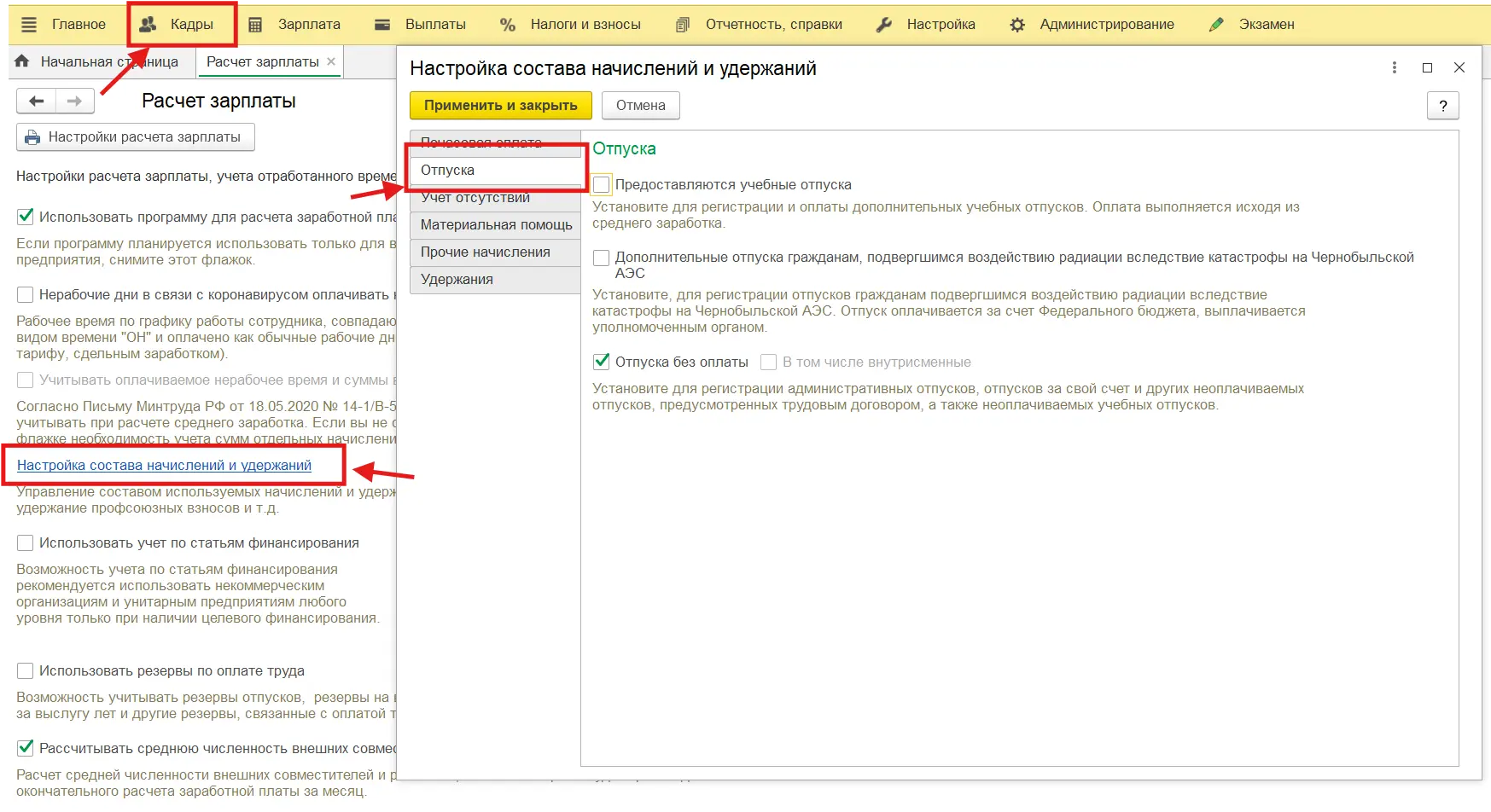The image size is (1491, 812).
Task: Select the Материальная помощь section tab
Action: point(496,225)
